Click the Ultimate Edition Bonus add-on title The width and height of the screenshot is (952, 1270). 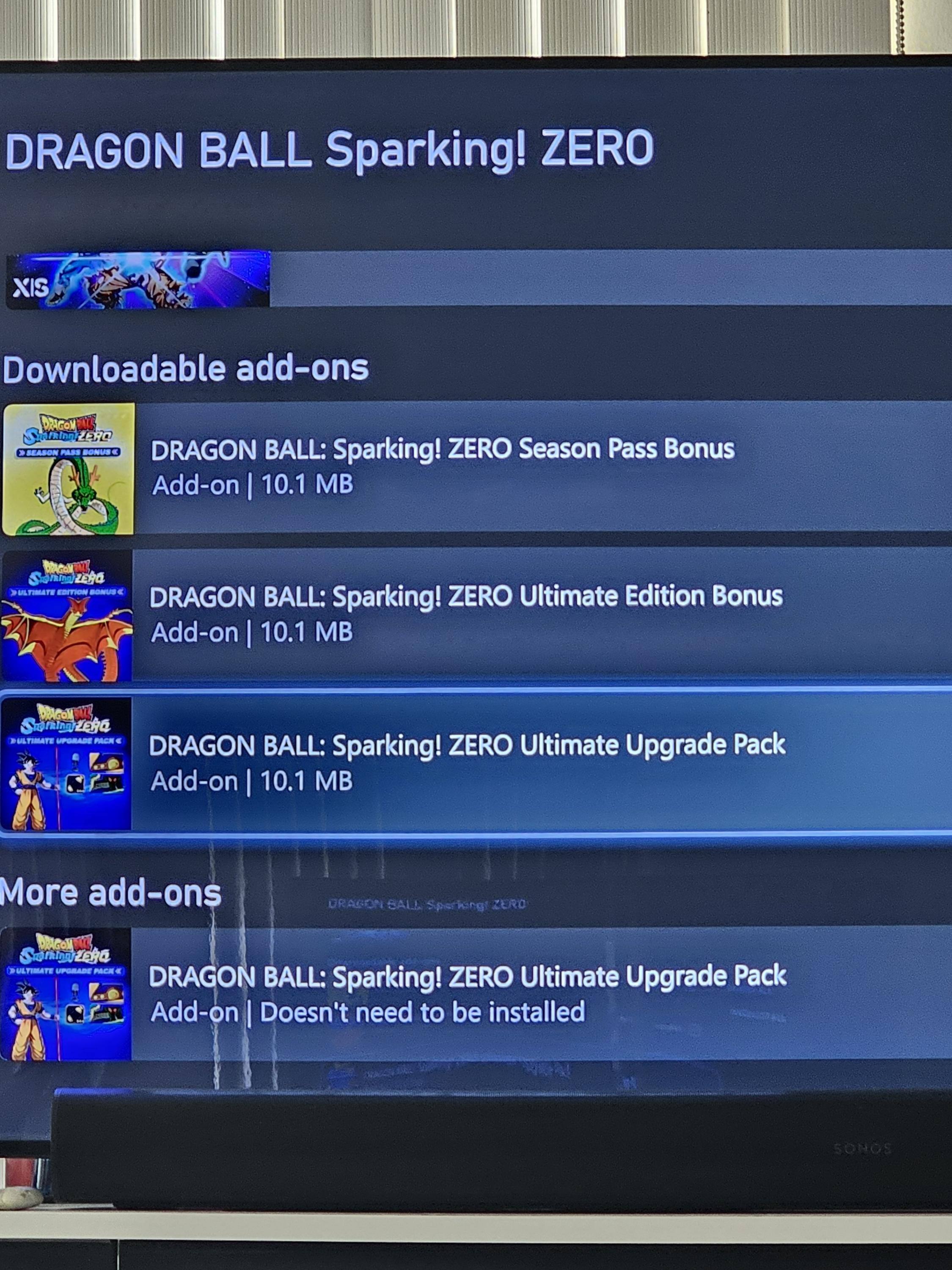466,596
